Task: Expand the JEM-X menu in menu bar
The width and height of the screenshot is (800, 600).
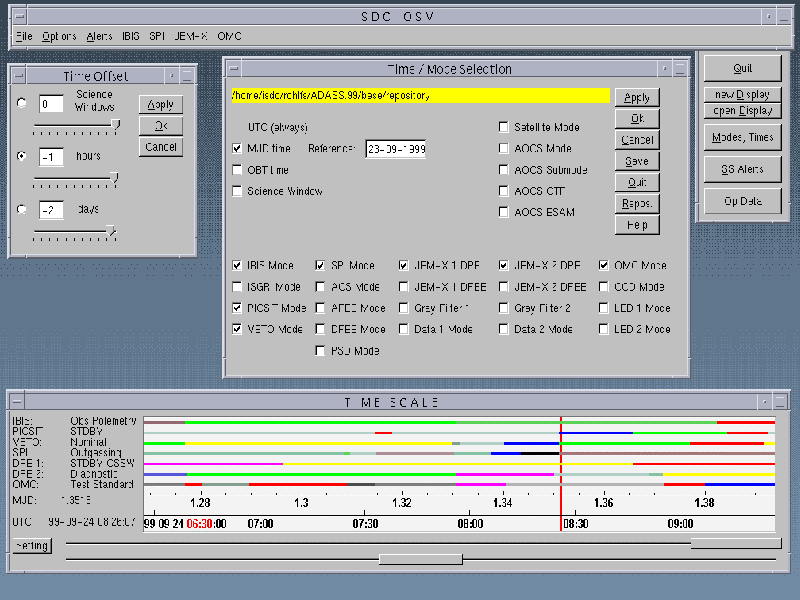Action: [191, 36]
